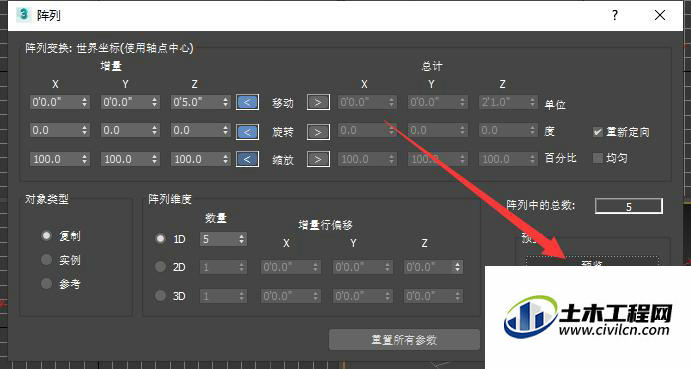Click the Scale incremental left arrow button
The height and width of the screenshot is (369, 691).
tap(247, 159)
